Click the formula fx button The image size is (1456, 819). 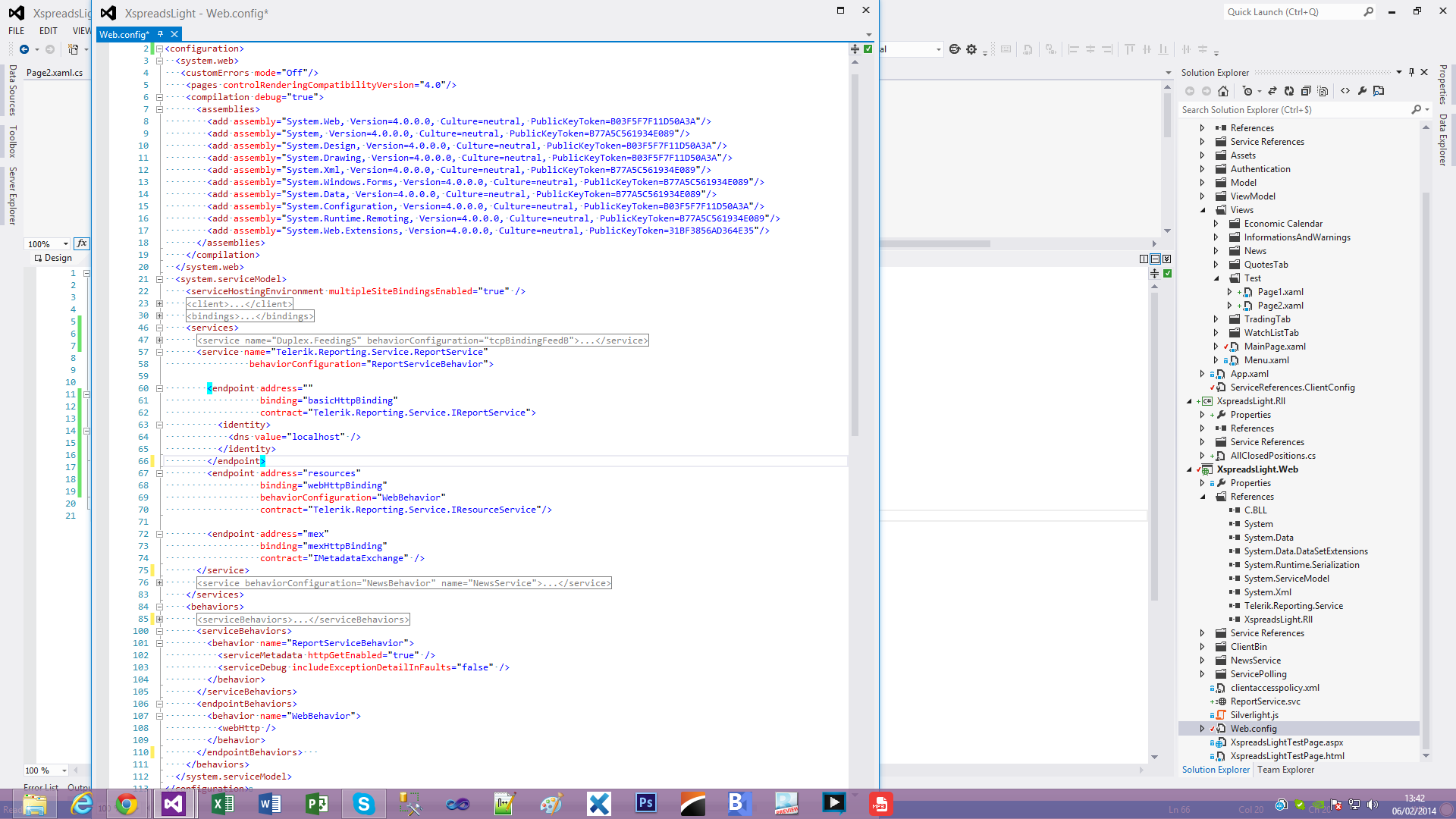[82, 243]
